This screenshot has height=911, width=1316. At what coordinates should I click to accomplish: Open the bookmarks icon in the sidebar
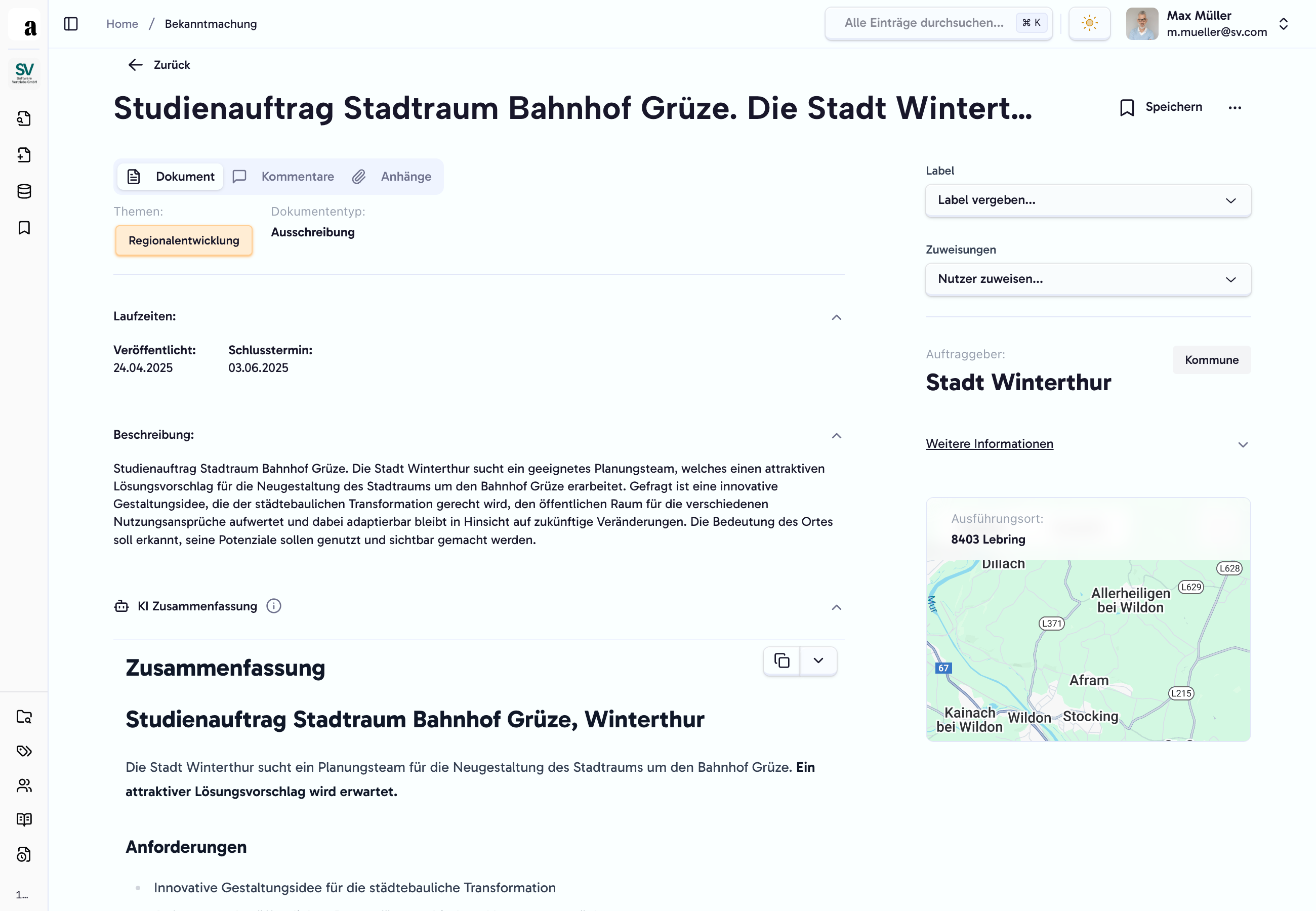point(24,228)
